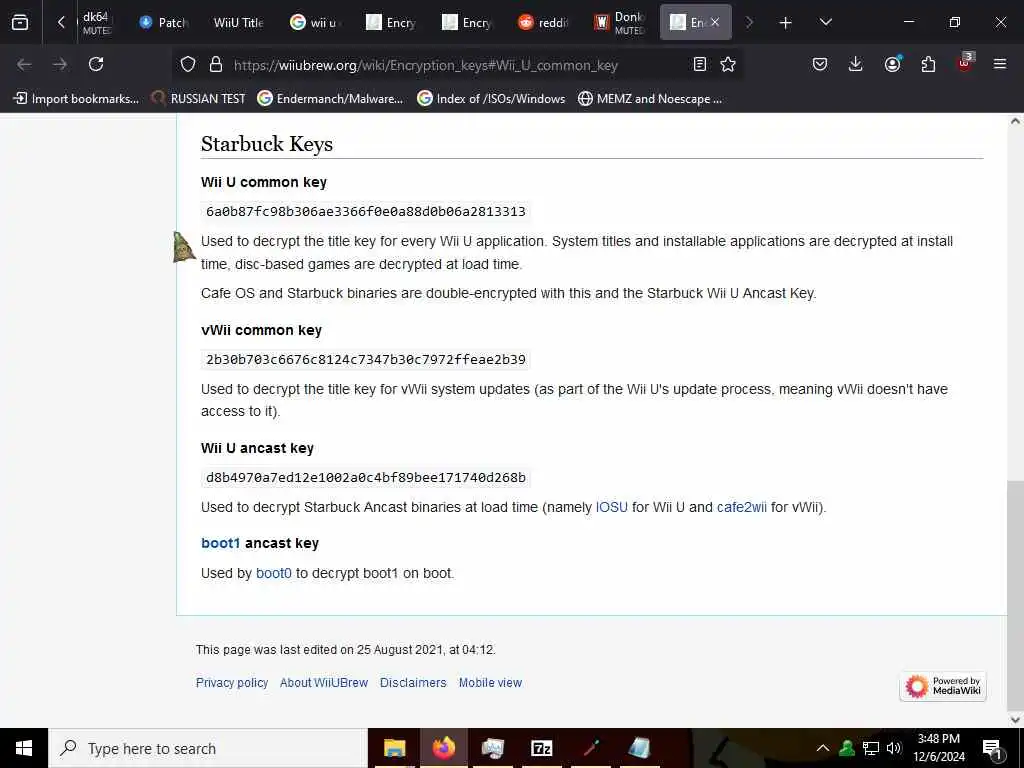Viewport: 1024px width, 768px height.
Task: Open File Explorer from the taskbar
Action: 394,748
